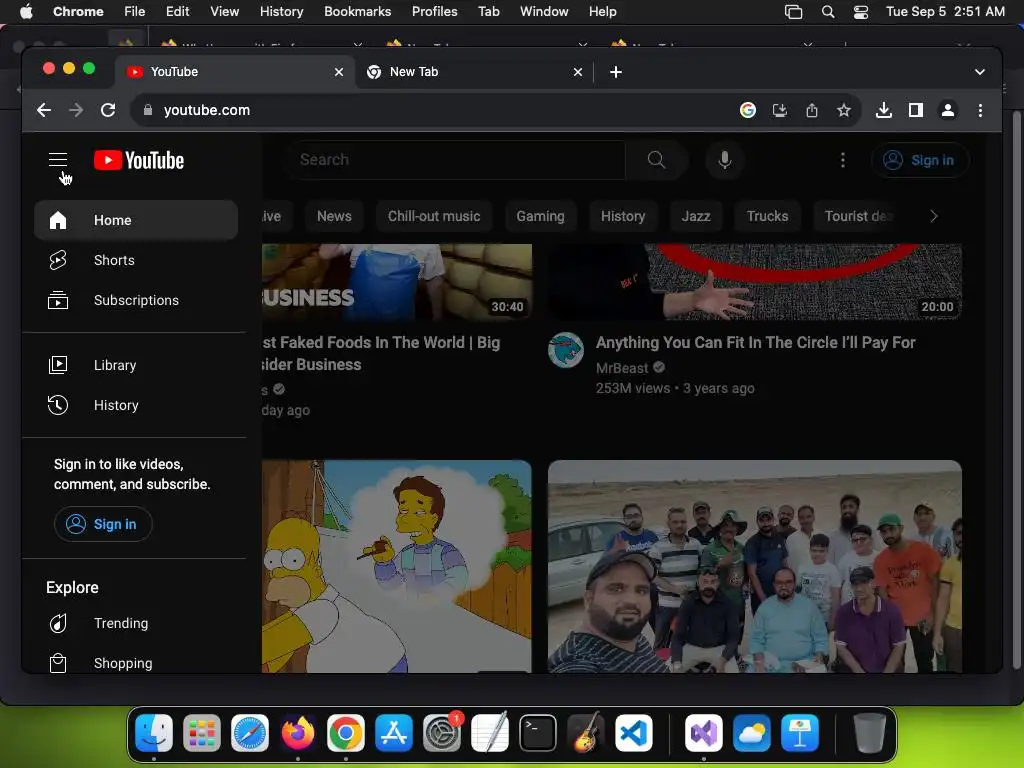Viewport: 1024px width, 768px height.
Task: Open Shopping under Explore
Action: 136,662
